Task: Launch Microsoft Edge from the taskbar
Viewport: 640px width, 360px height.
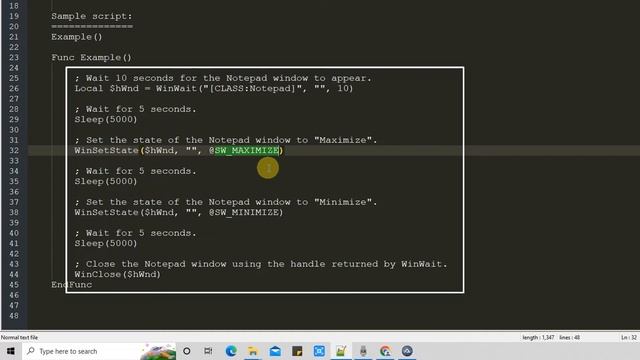Action: click(x=231, y=351)
